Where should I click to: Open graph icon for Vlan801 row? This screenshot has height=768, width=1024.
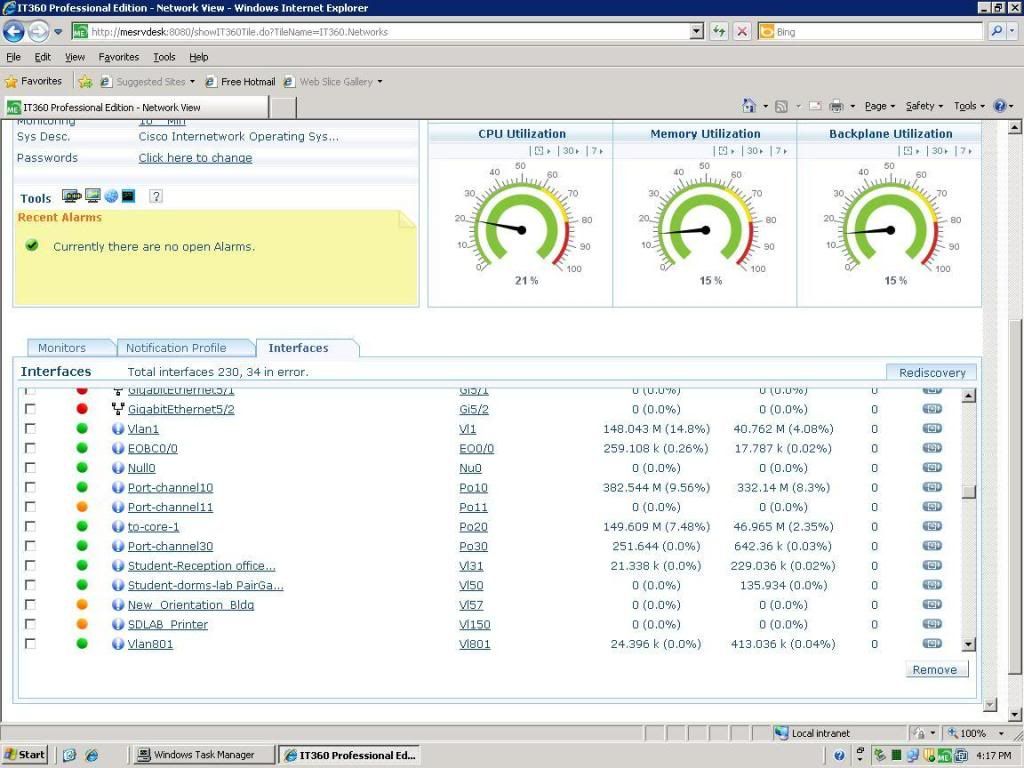point(932,643)
